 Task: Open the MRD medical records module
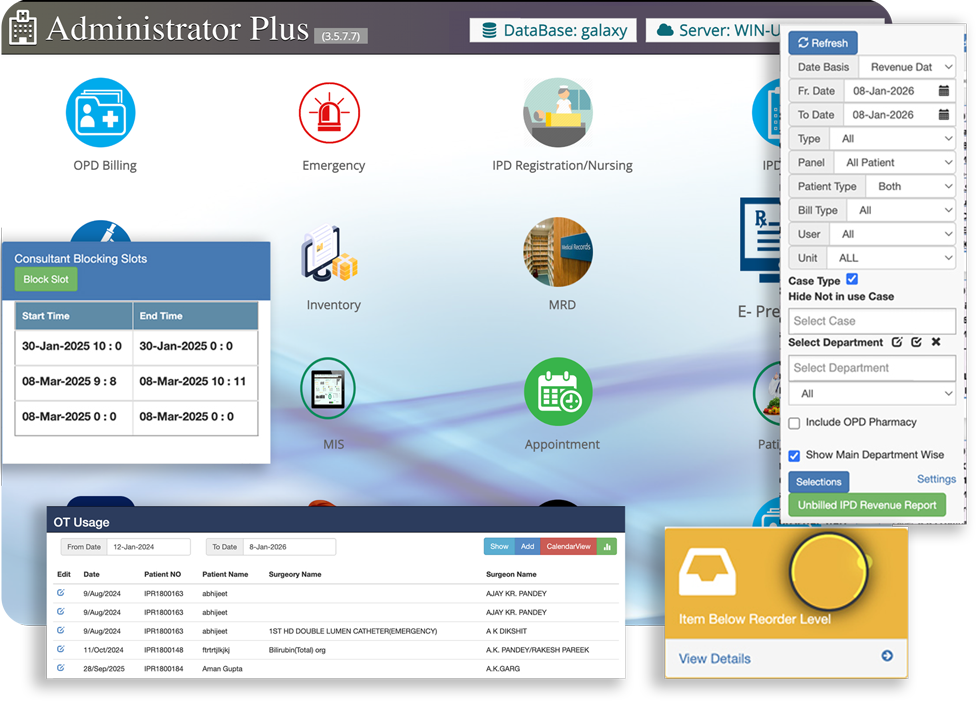pyautogui.click(x=558, y=253)
